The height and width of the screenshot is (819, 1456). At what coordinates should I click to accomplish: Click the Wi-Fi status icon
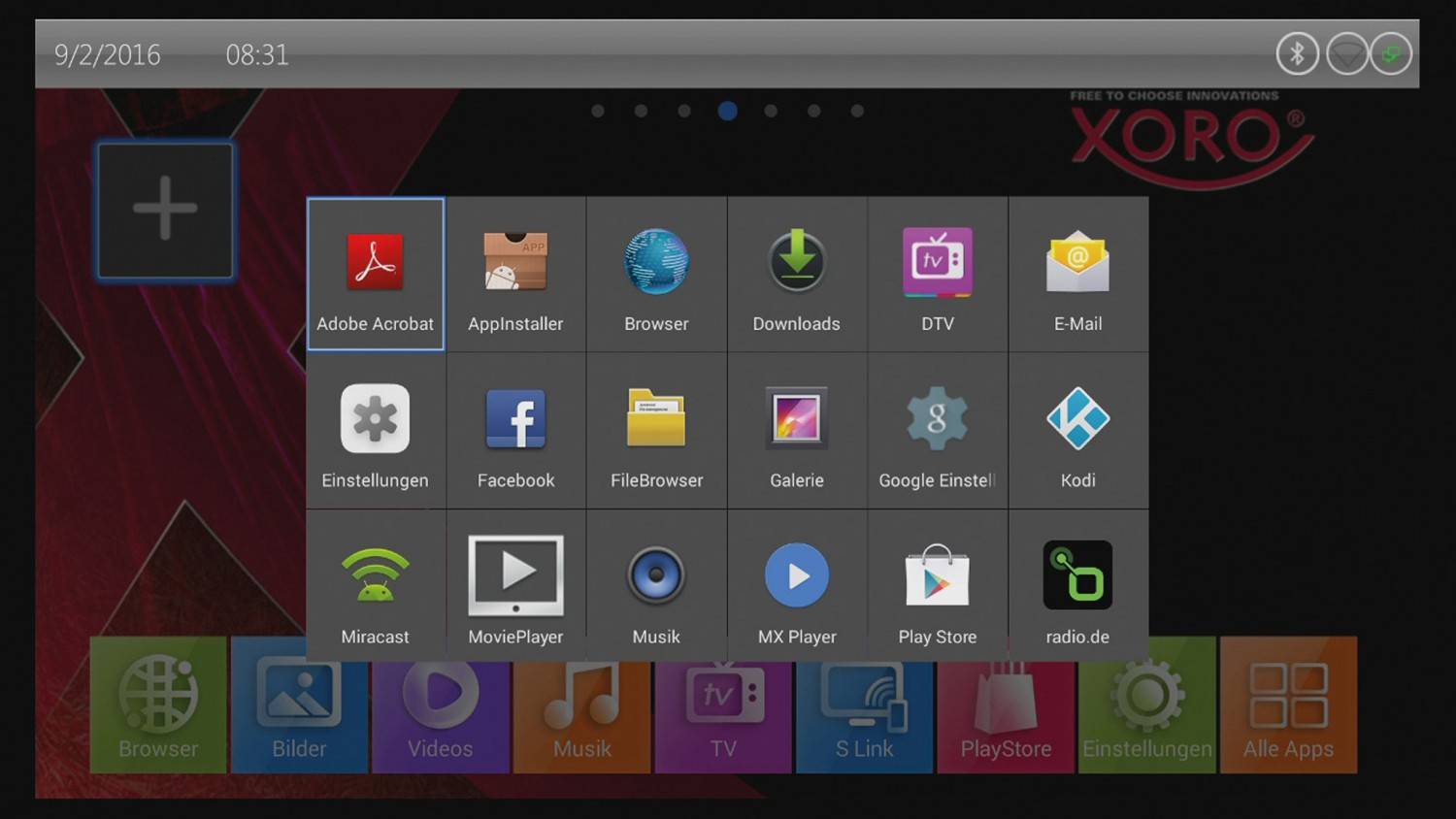point(1346,53)
